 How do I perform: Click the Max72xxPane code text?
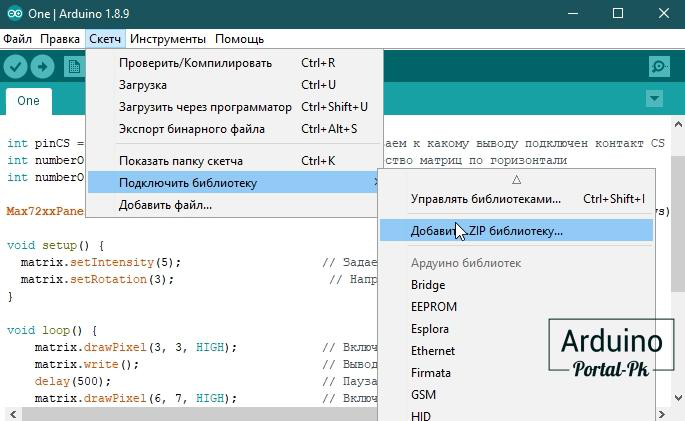point(45,211)
